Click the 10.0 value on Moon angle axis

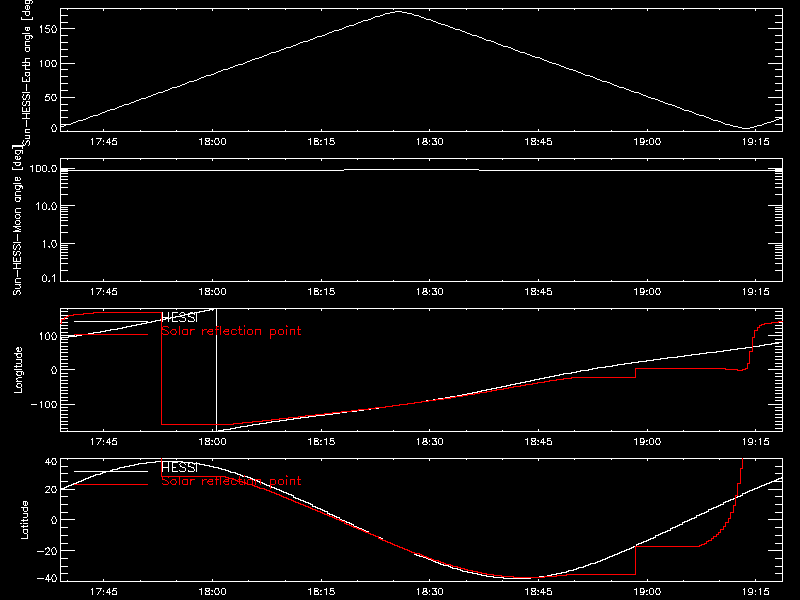46,206
